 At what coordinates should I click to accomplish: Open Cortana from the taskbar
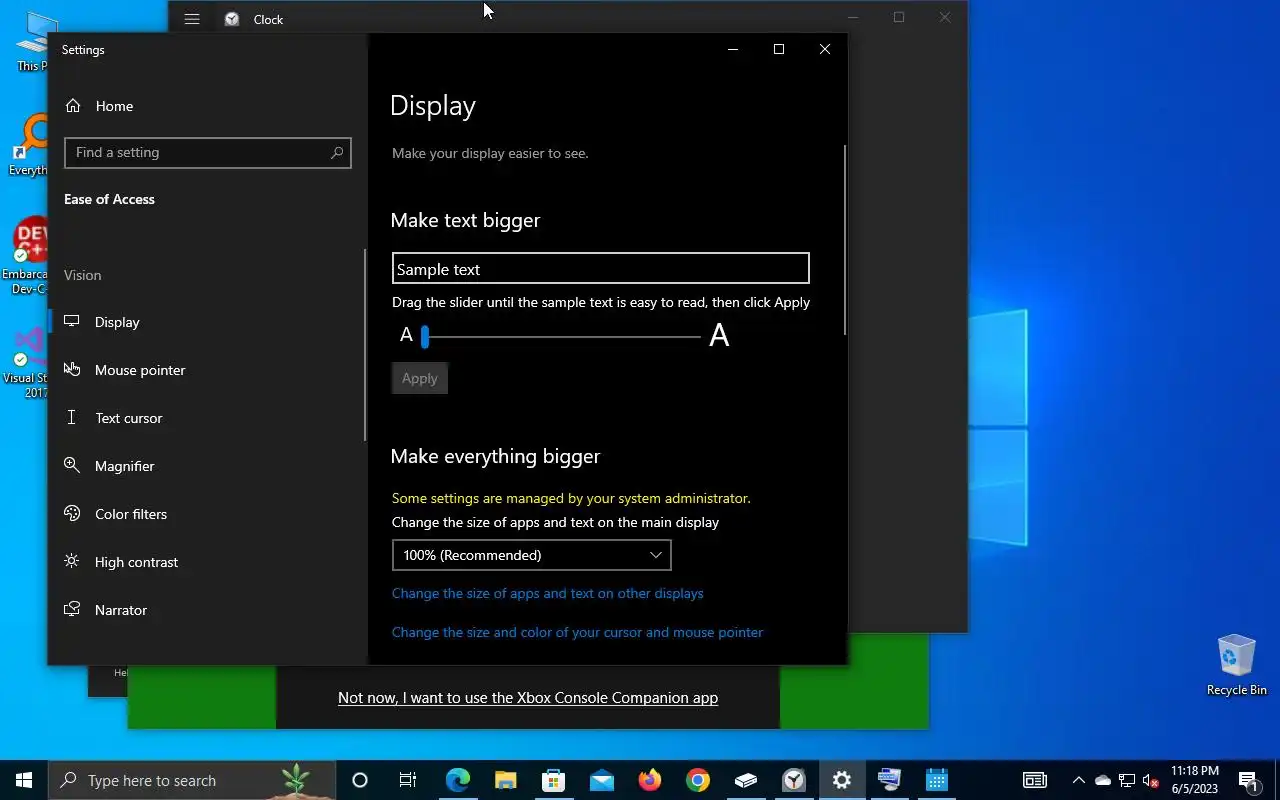click(x=360, y=780)
